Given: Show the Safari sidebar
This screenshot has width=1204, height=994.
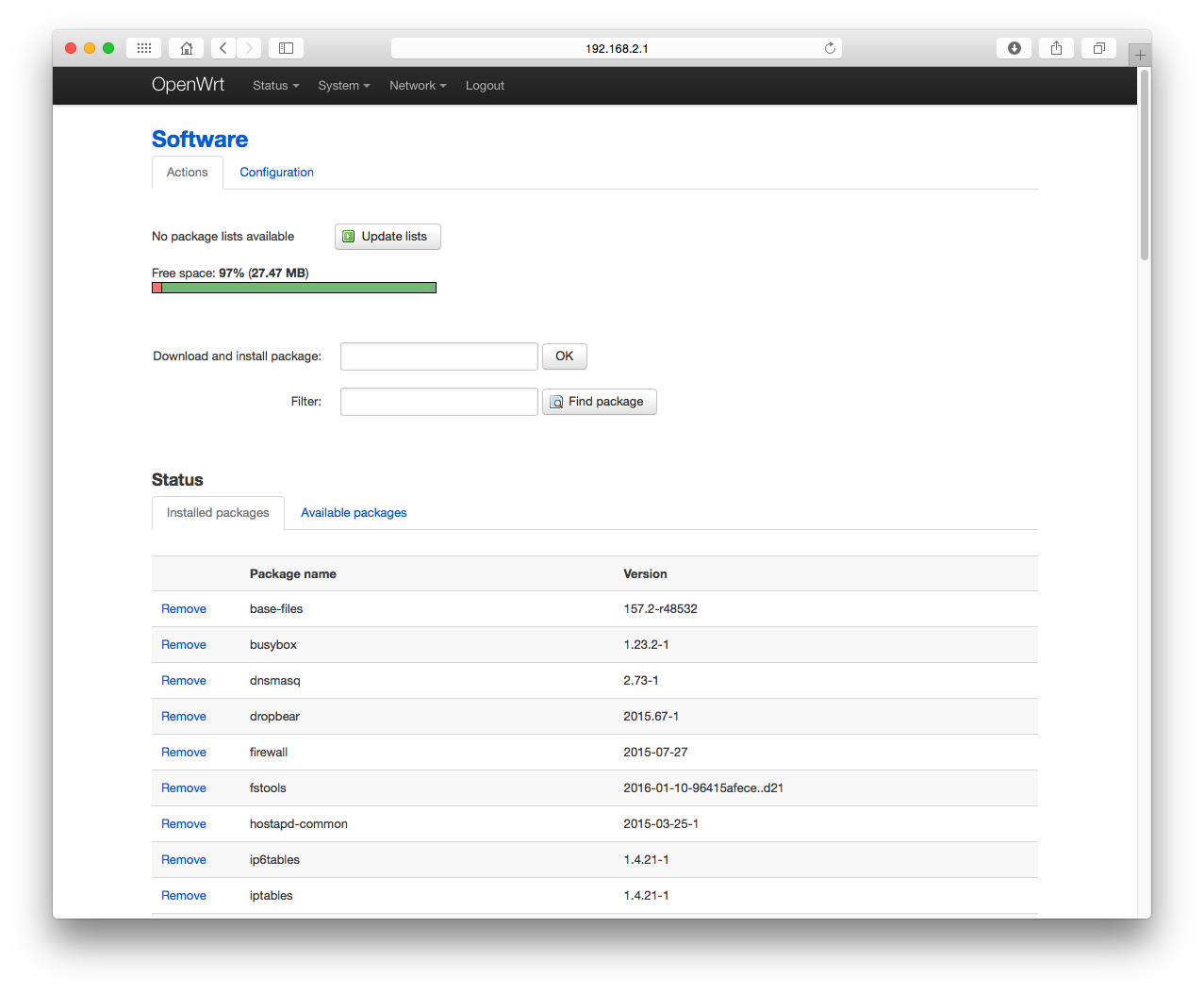Looking at the screenshot, I should click(286, 48).
